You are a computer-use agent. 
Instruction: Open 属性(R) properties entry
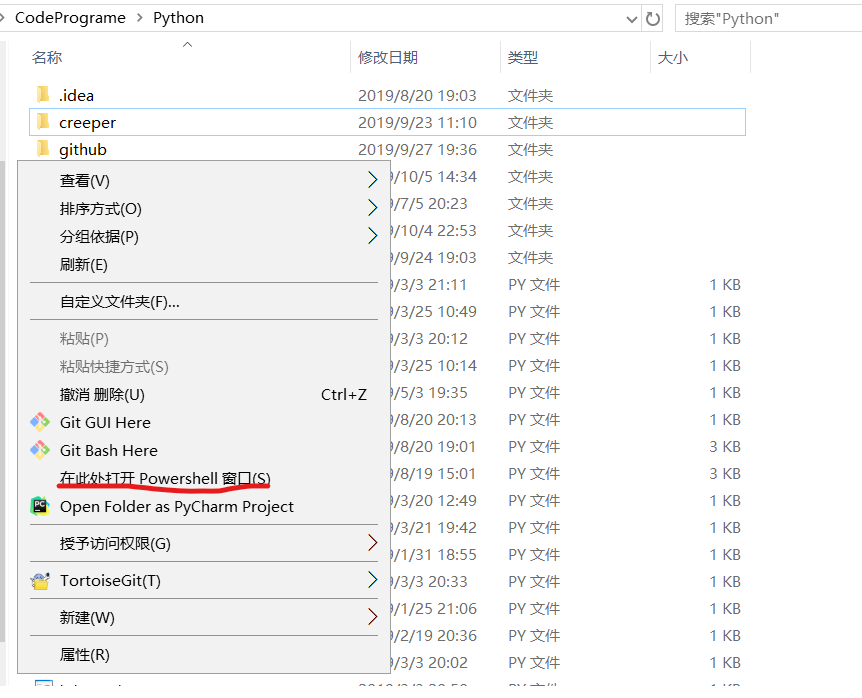(203, 654)
